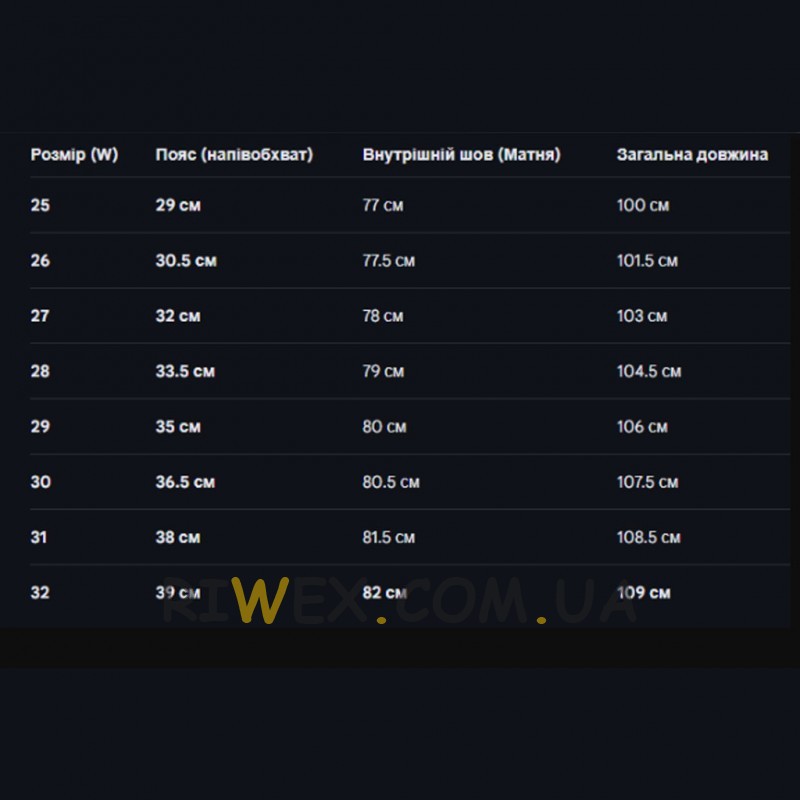Select the size 27 cell

pos(40,316)
